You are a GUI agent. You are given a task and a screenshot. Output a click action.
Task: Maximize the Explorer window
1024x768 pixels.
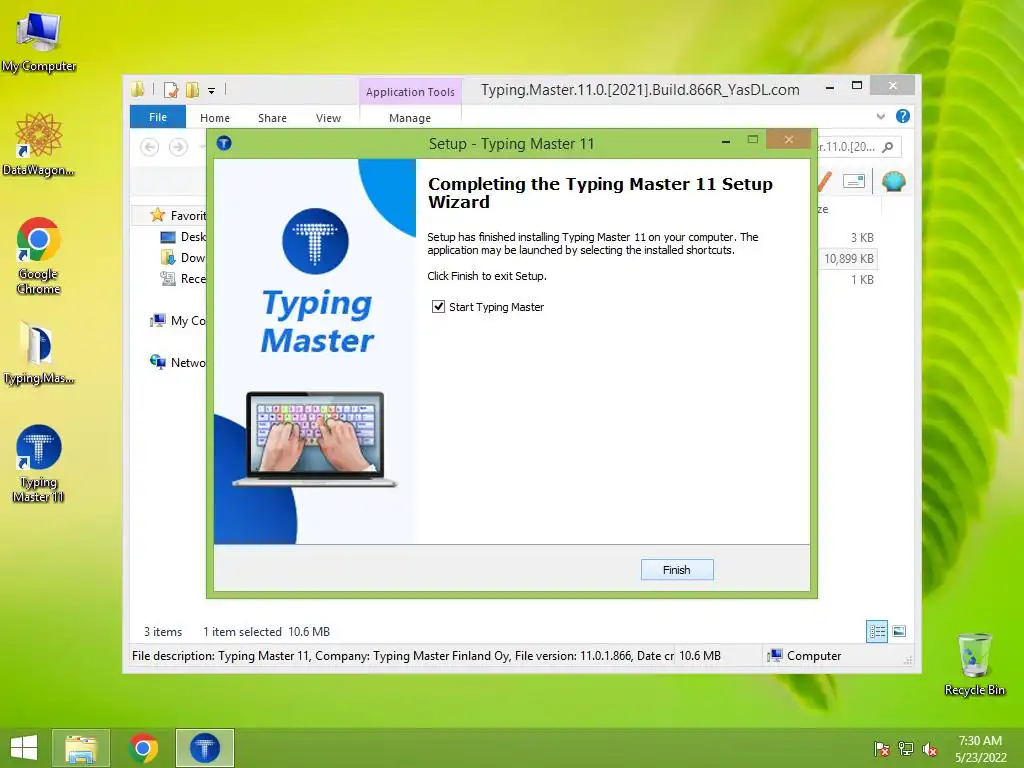[x=857, y=86]
